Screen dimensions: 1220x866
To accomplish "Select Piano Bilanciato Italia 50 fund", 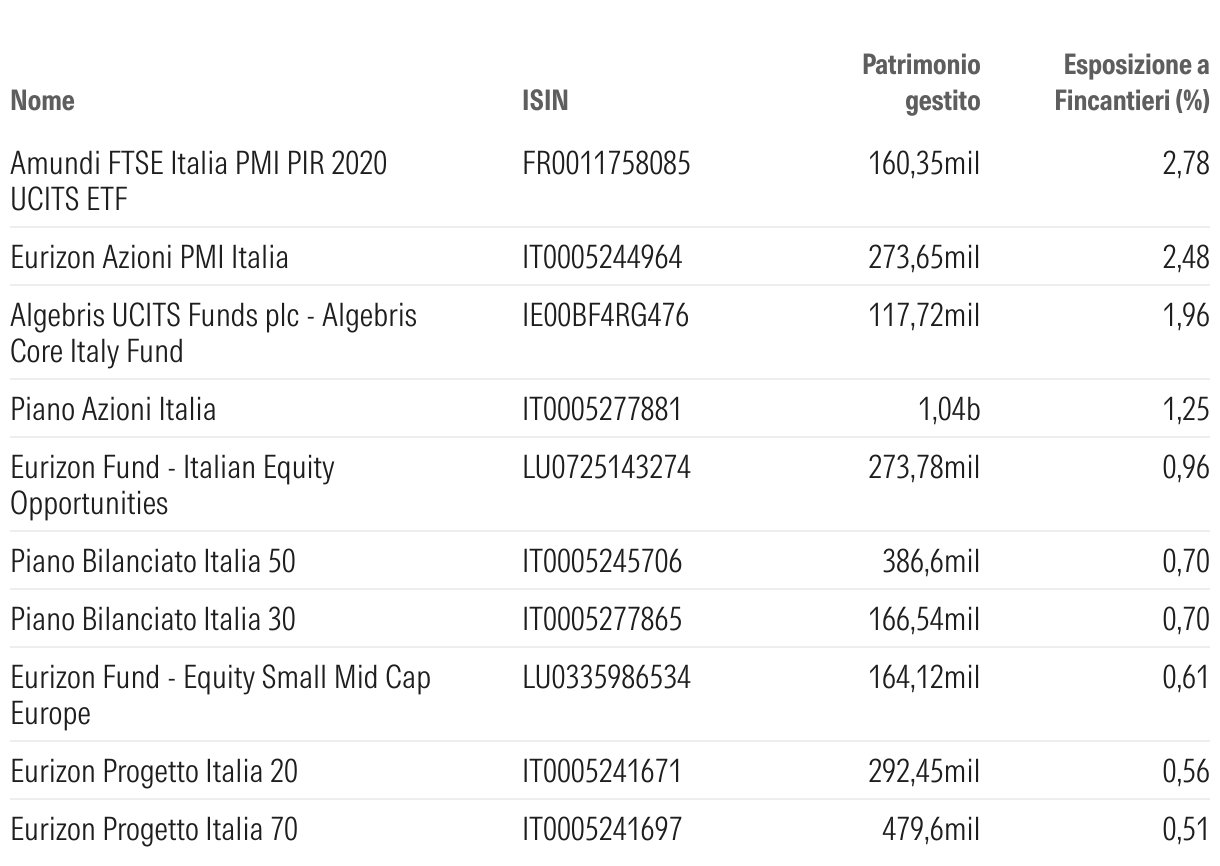I will [153, 562].
